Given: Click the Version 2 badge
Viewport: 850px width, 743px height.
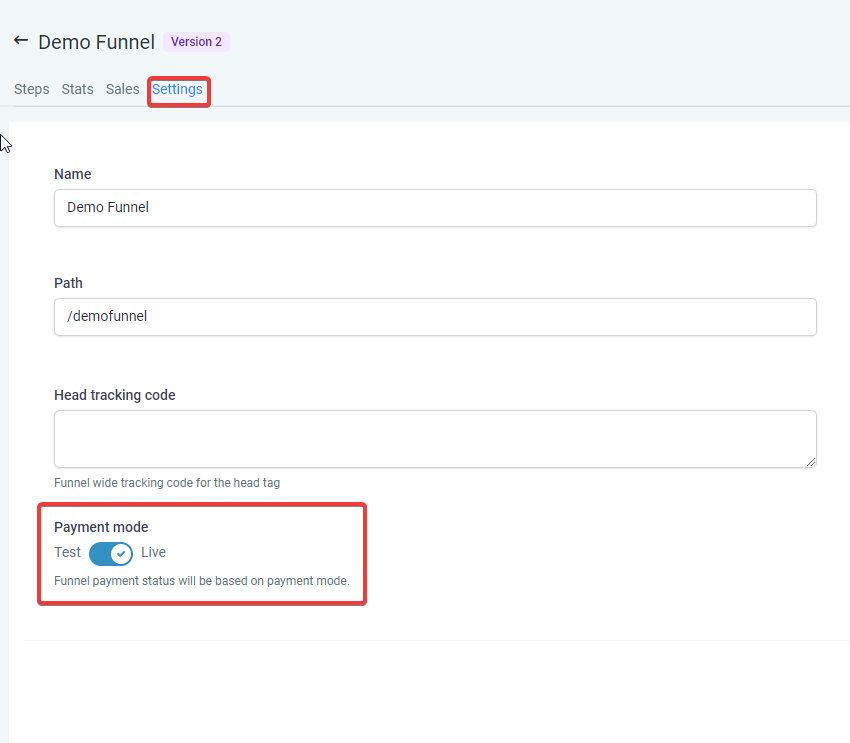Looking at the screenshot, I should tap(196, 42).
